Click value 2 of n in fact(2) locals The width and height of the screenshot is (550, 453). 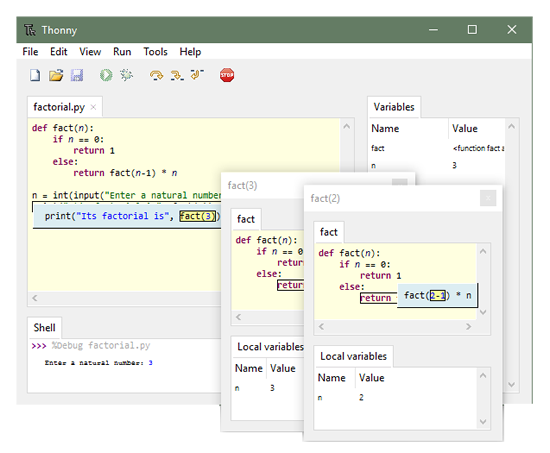[361, 398]
